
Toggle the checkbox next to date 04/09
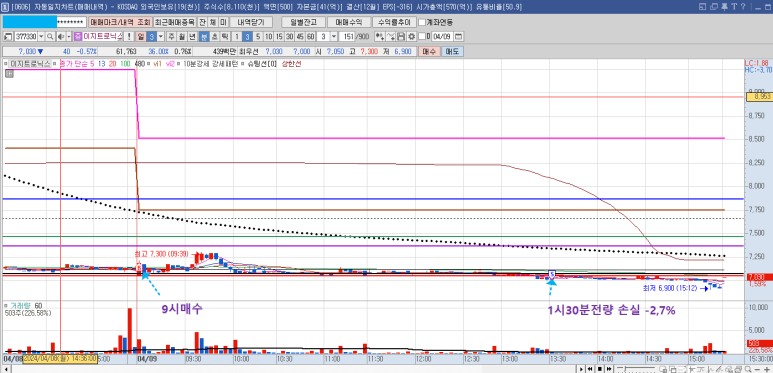422,36
